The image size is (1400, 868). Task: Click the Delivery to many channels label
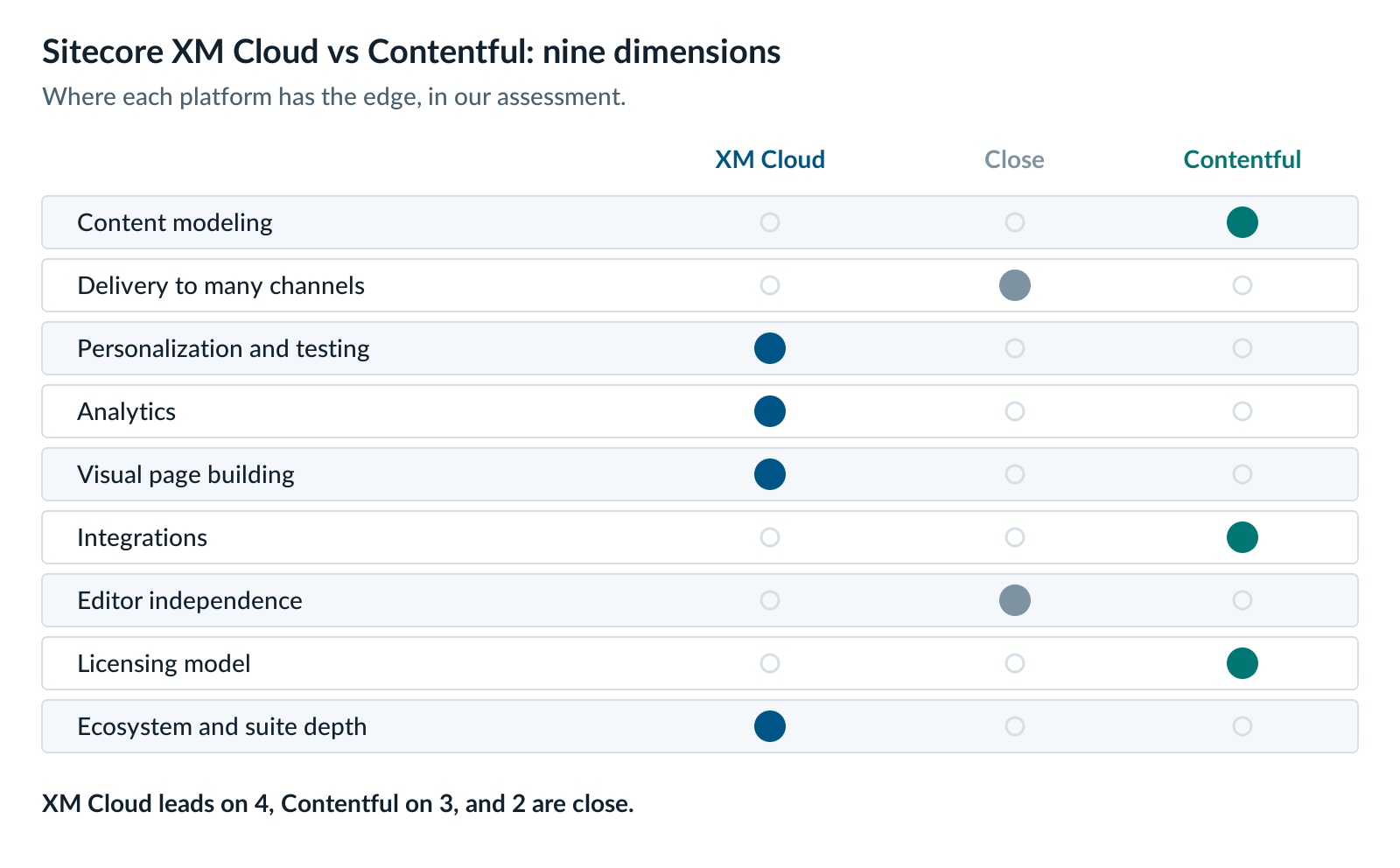pyautogui.click(x=220, y=285)
